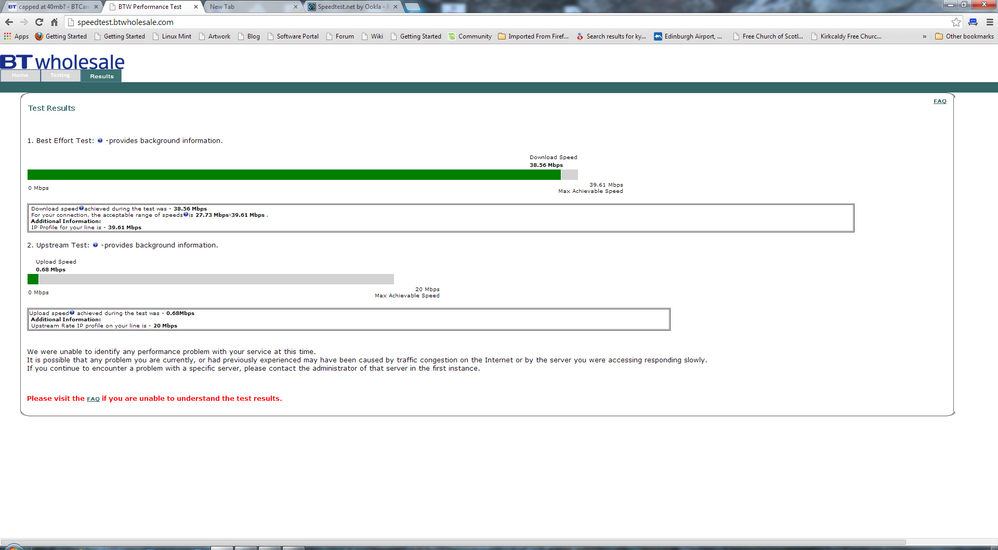Click the '20 Mbps' Max Achievable Speed label
The width and height of the screenshot is (998, 550).
[x=427, y=289]
